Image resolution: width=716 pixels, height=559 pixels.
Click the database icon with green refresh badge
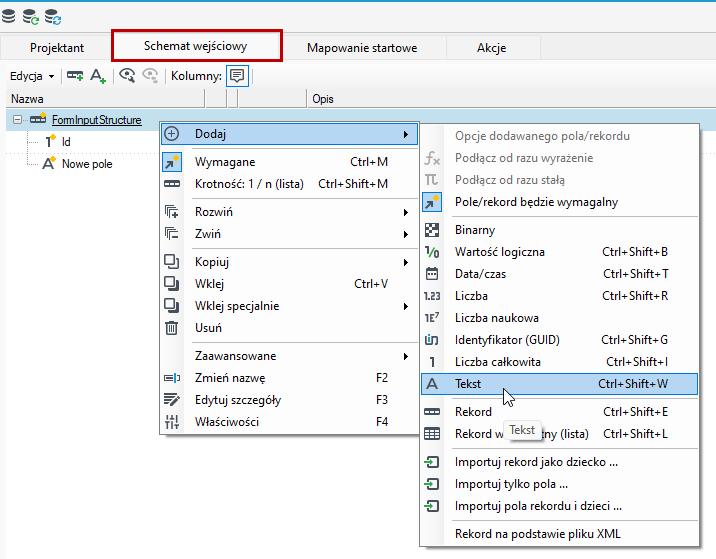click(31, 17)
